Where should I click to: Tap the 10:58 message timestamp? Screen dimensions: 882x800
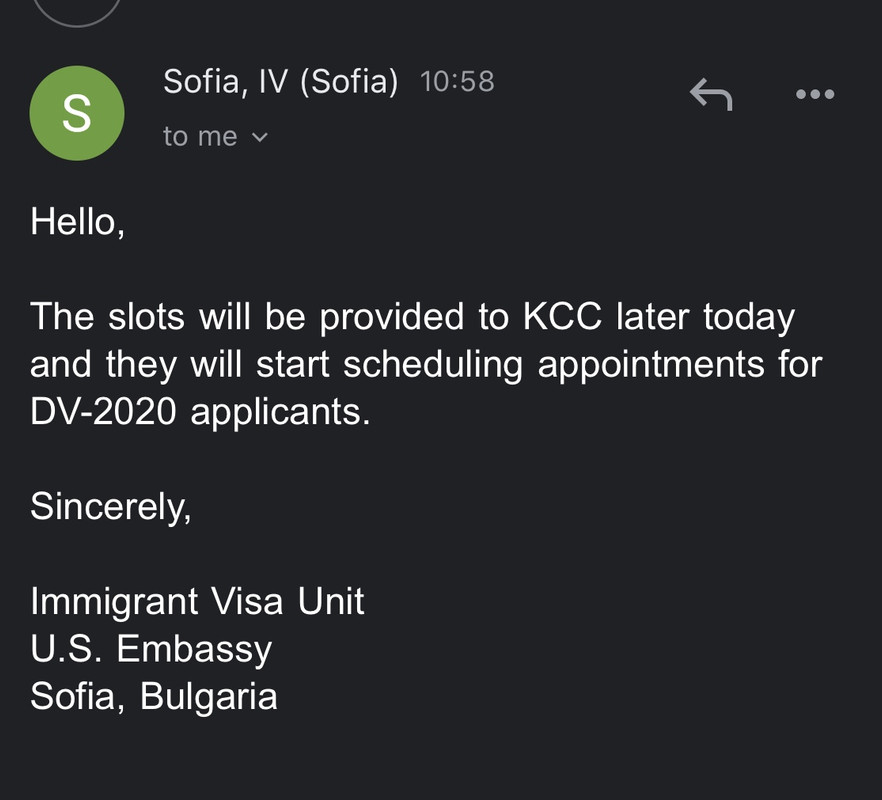click(457, 81)
